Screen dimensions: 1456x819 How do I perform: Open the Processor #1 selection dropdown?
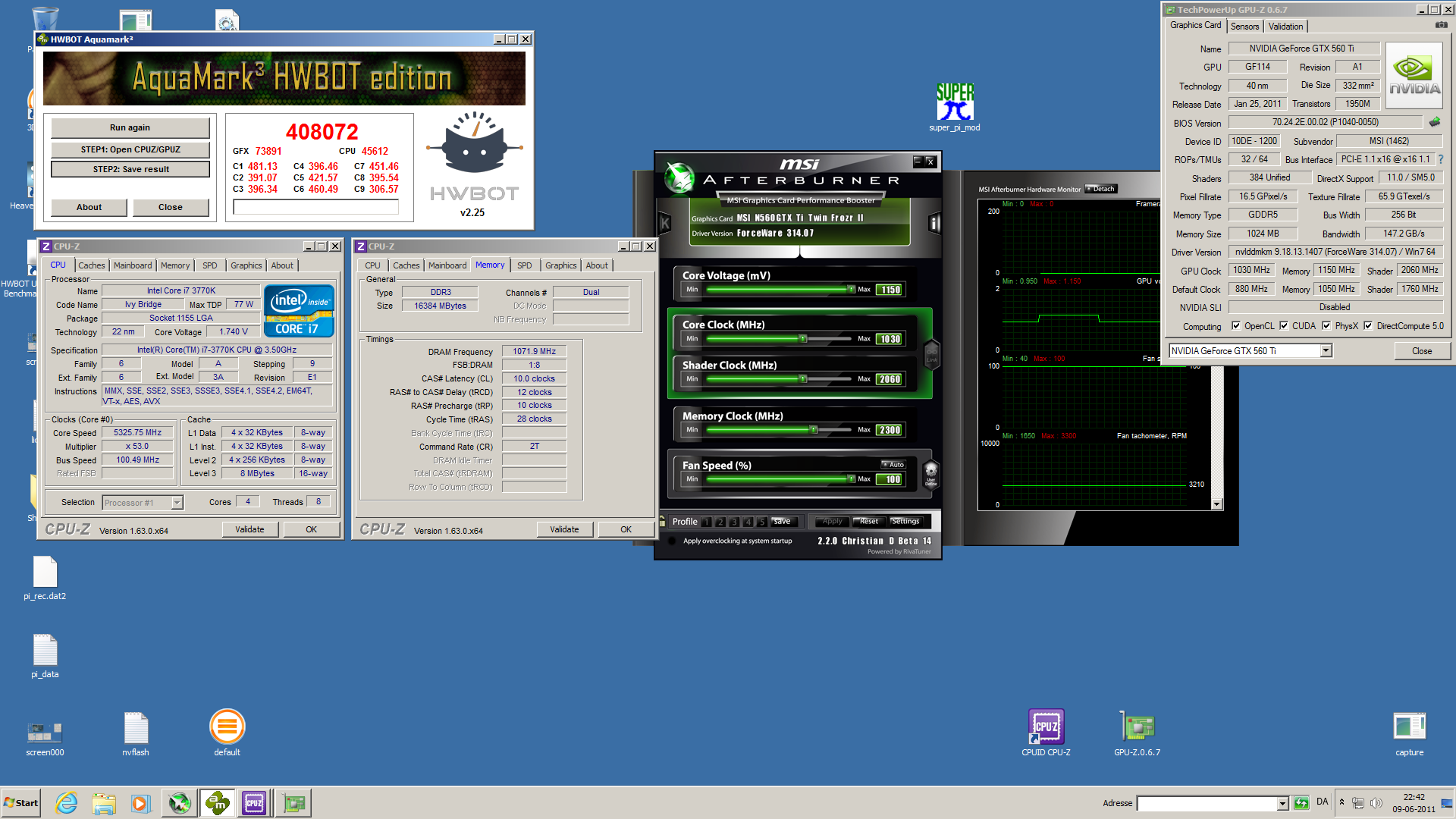pyautogui.click(x=177, y=503)
